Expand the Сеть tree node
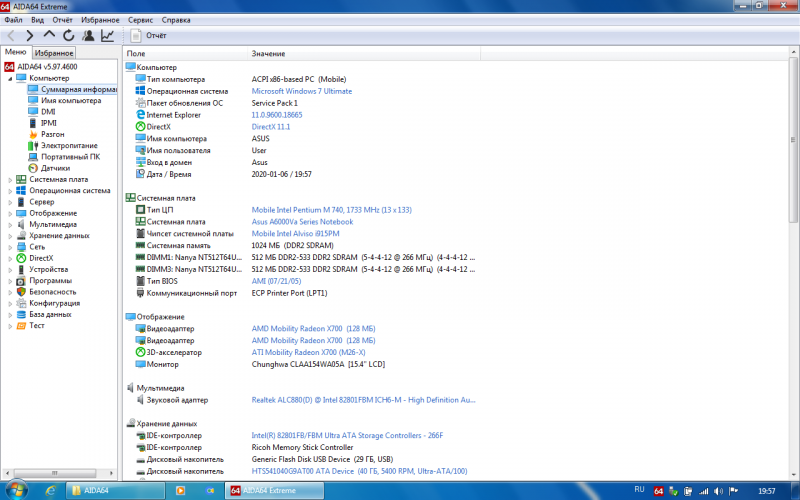The height and width of the screenshot is (500, 800). click(10, 247)
